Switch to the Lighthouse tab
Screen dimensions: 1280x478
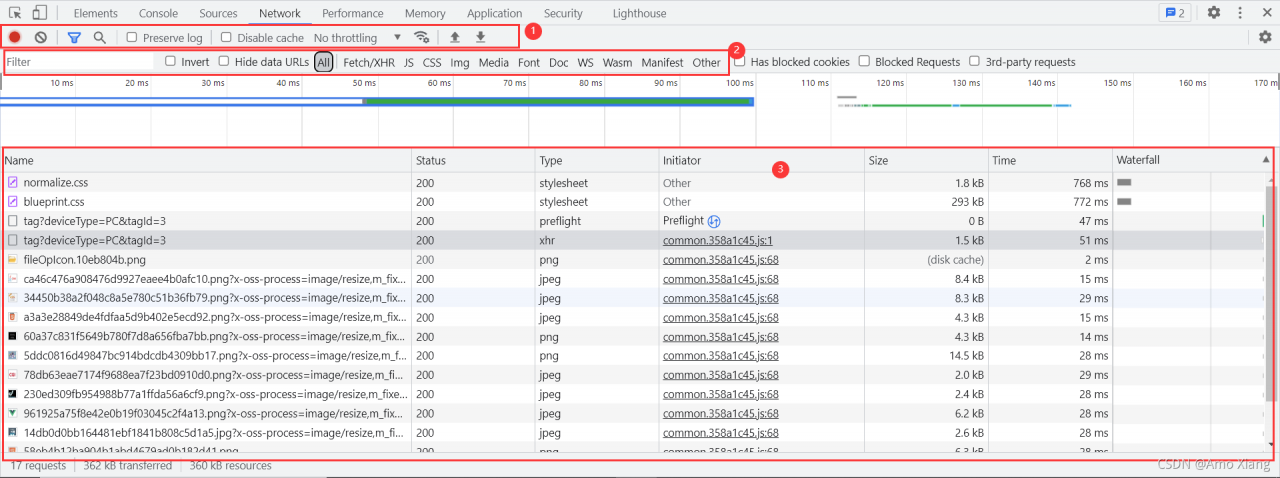coord(639,13)
